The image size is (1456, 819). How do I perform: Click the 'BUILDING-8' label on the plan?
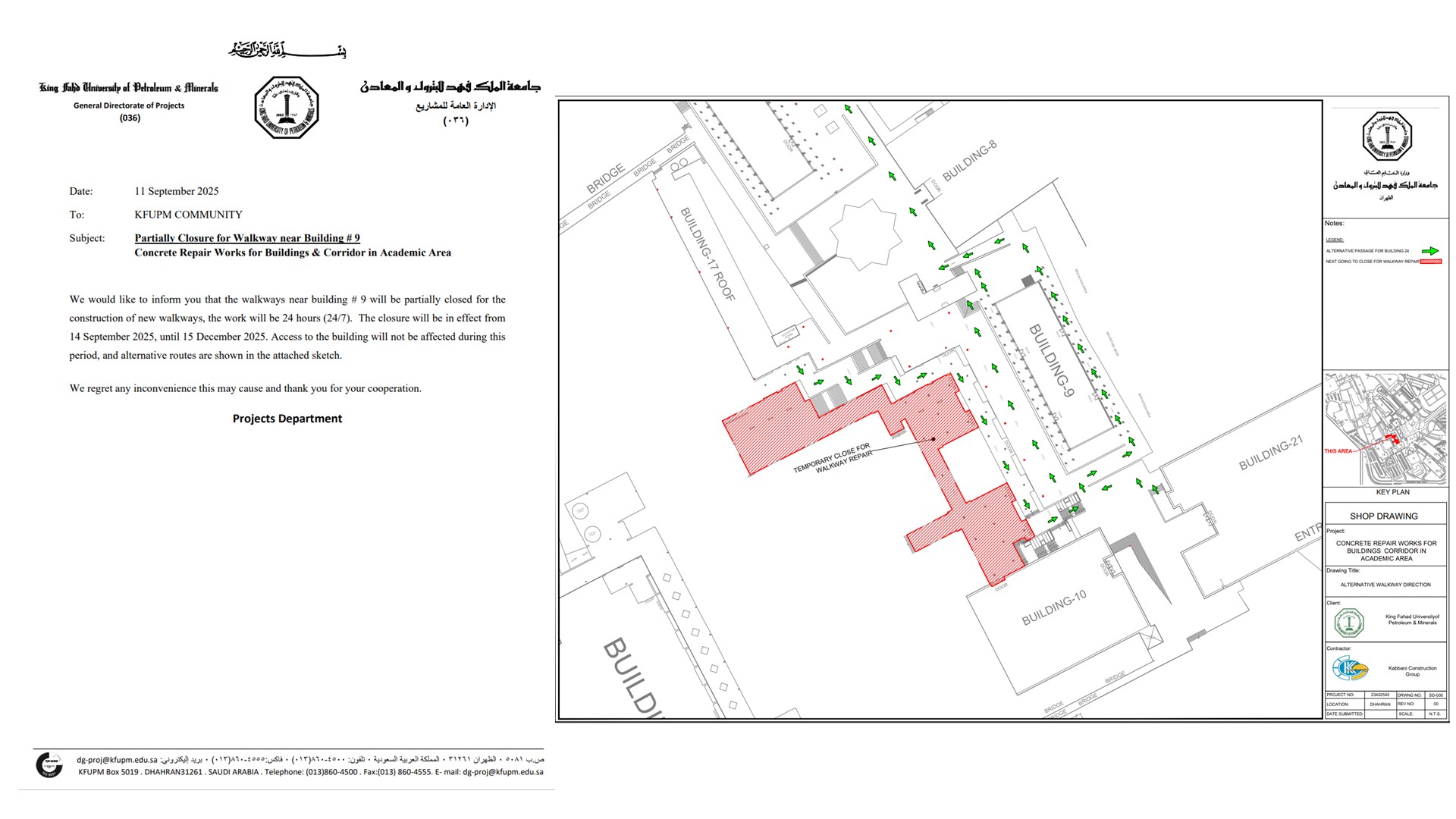click(x=969, y=161)
